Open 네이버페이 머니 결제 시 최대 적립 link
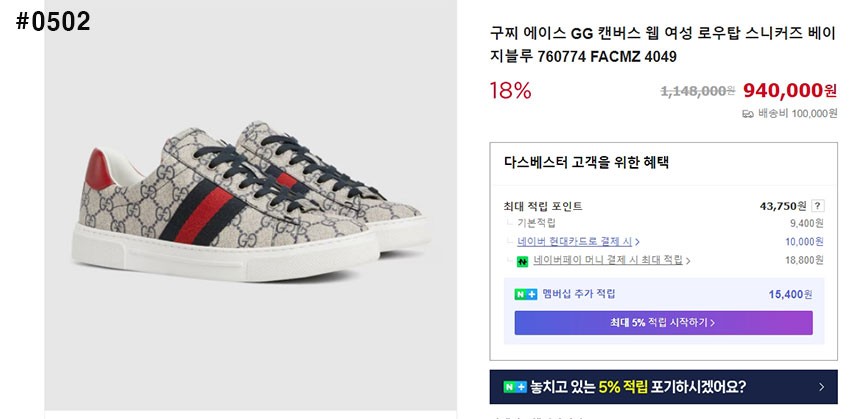This screenshot has width=860, height=419. point(608,260)
